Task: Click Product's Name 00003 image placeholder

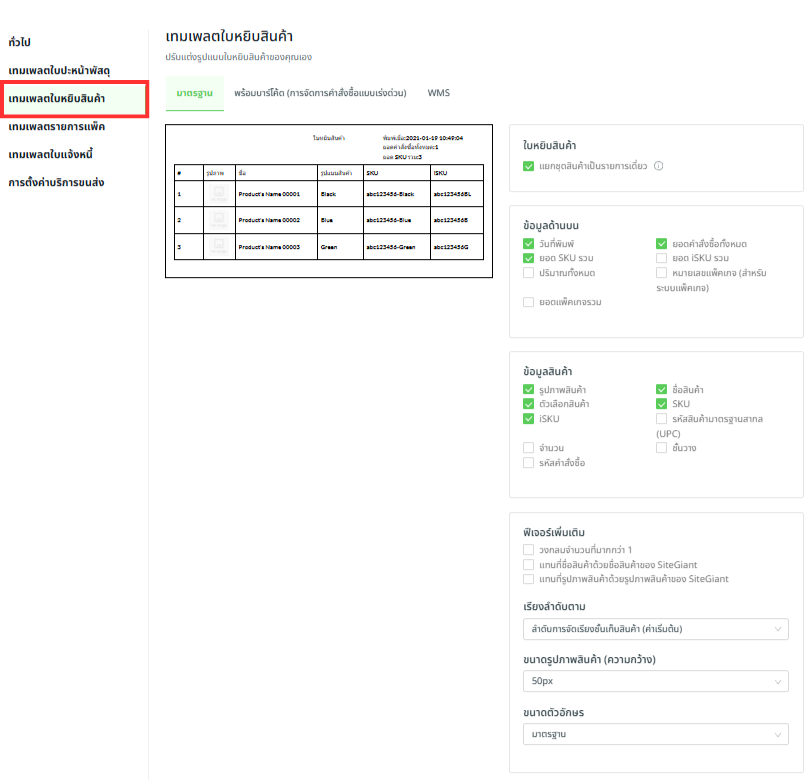Action: pyautogui.click(x=218, y=246)
